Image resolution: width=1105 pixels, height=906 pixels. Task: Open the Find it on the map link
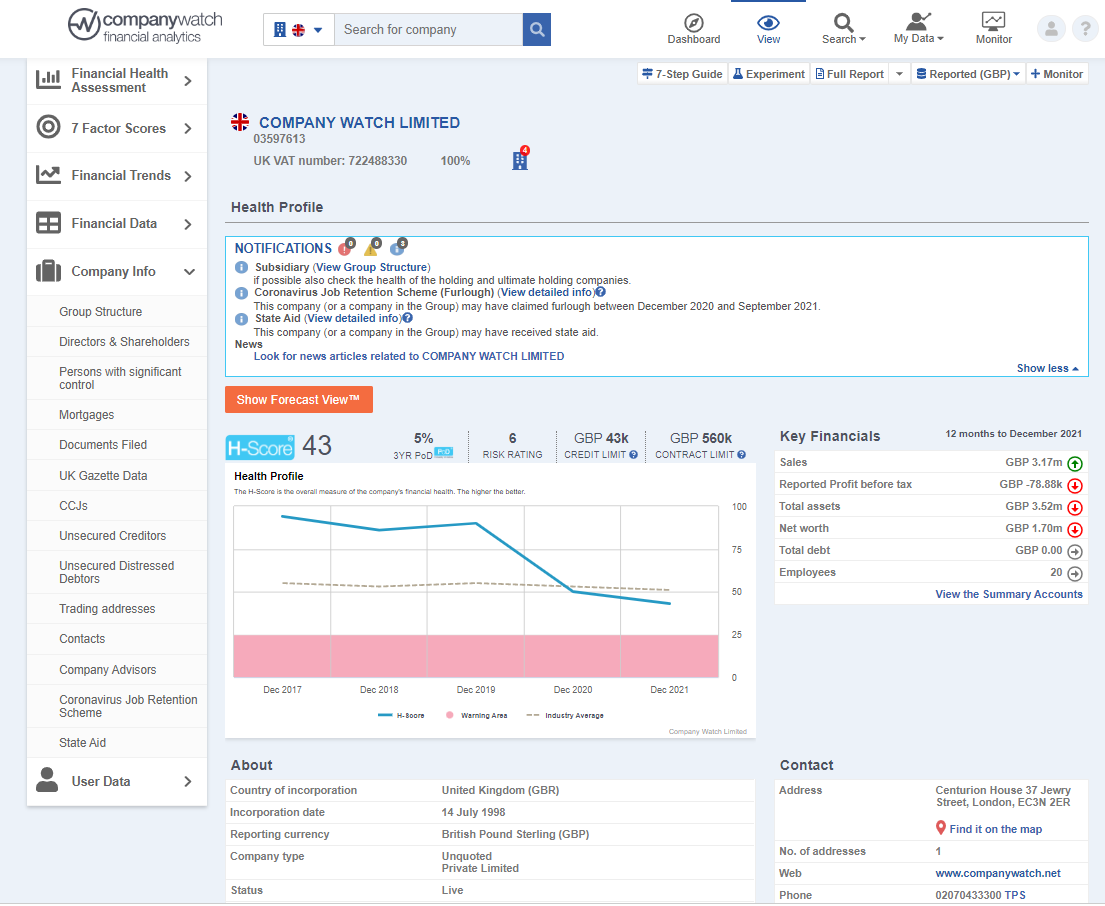pos(995,829)
